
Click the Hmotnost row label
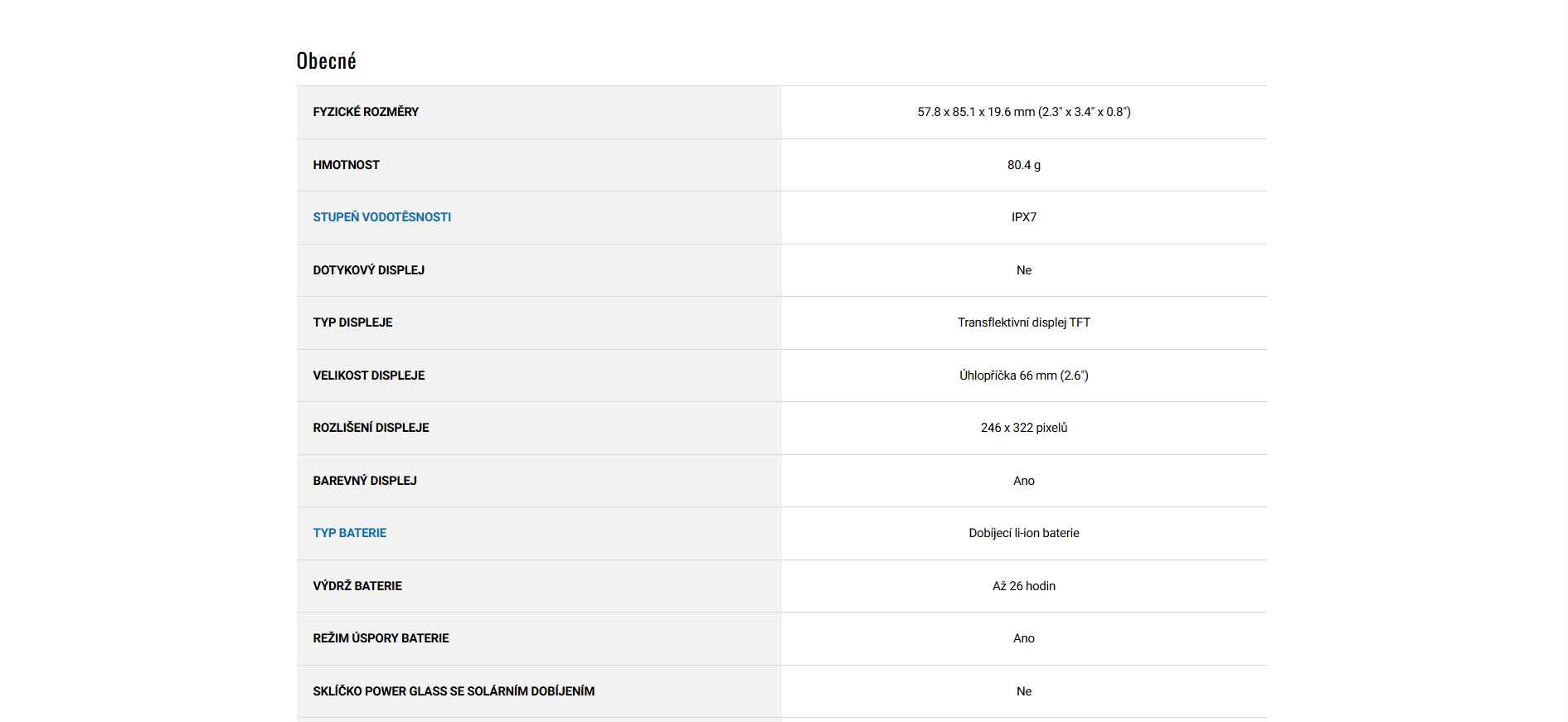click(x=346, y=165)
